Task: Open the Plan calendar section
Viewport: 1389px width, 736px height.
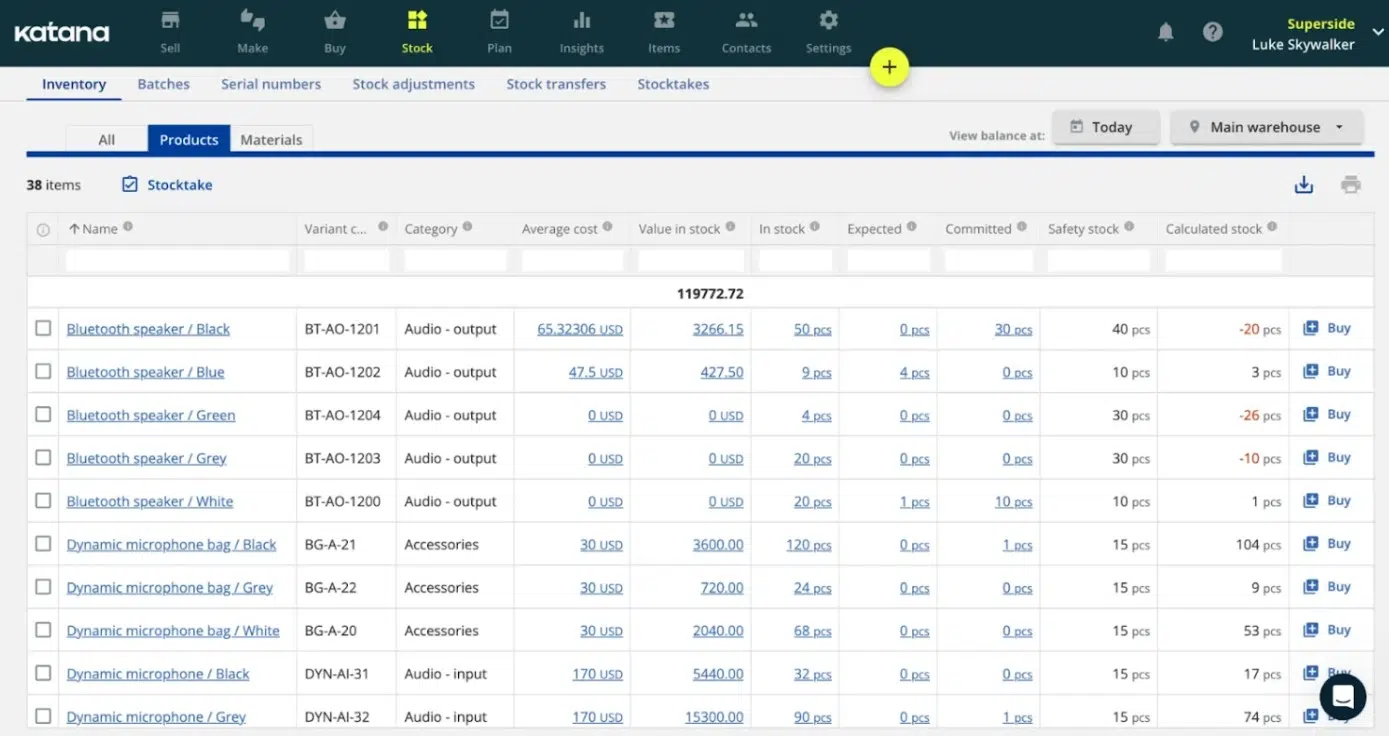Action: click(499, 31)
